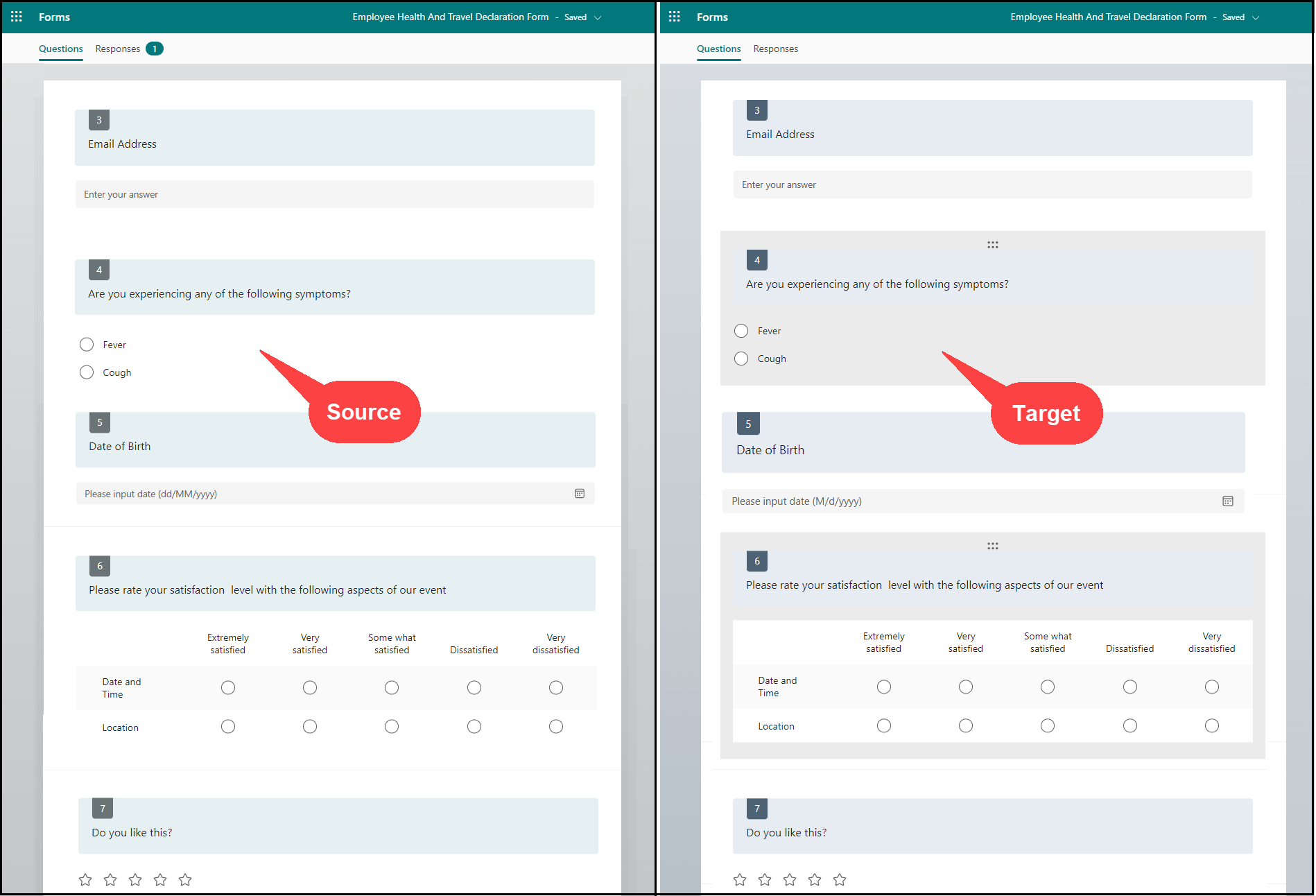
Task: Open the app launcher waffle icon top left
Action: coord(16,17)
